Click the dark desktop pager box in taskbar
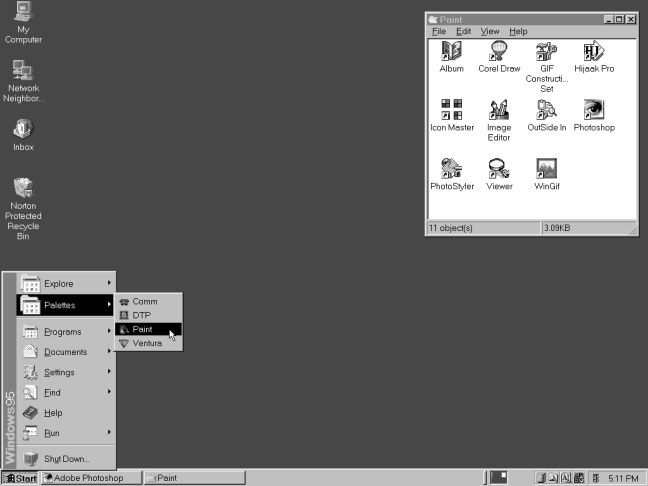This screenshot has width=648, height=486. pyautogui.click(x=498, y=477)
